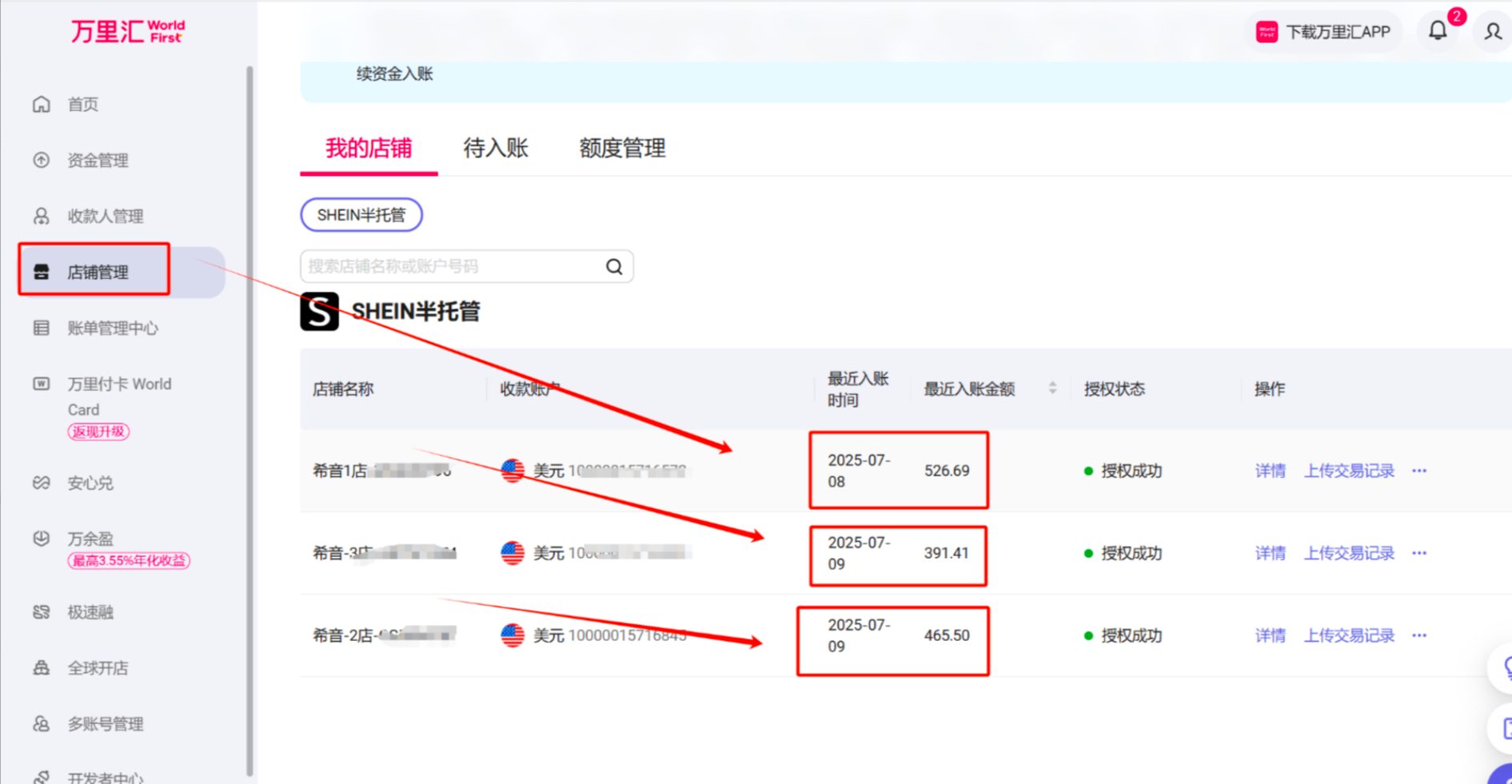Viewport: 1512px width, 784px height.
Task: Expand more options for 希音-2店 row
Action: click(1419, 635)
